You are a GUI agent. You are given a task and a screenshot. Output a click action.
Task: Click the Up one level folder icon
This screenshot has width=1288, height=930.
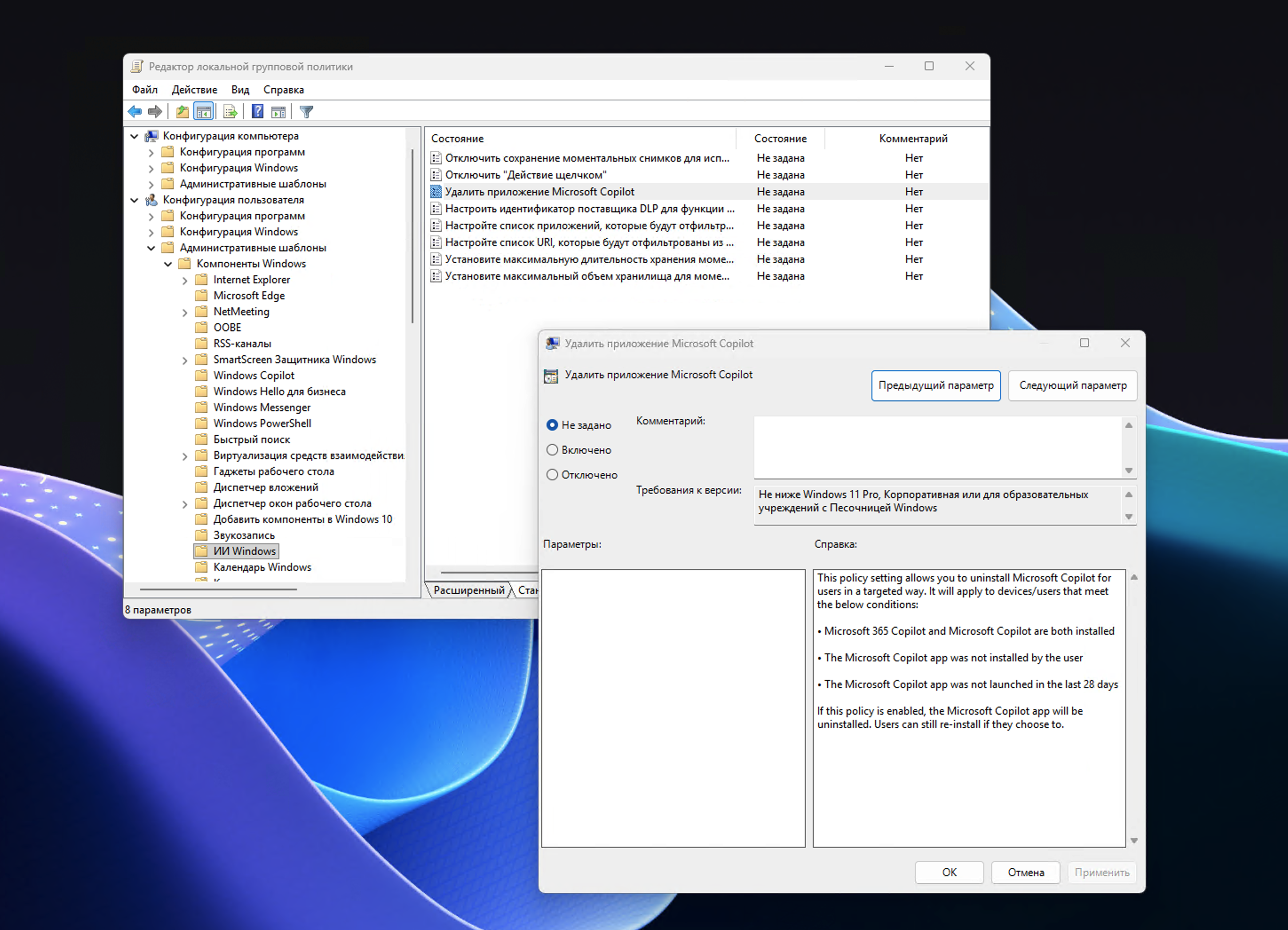(x=182, y=112)
